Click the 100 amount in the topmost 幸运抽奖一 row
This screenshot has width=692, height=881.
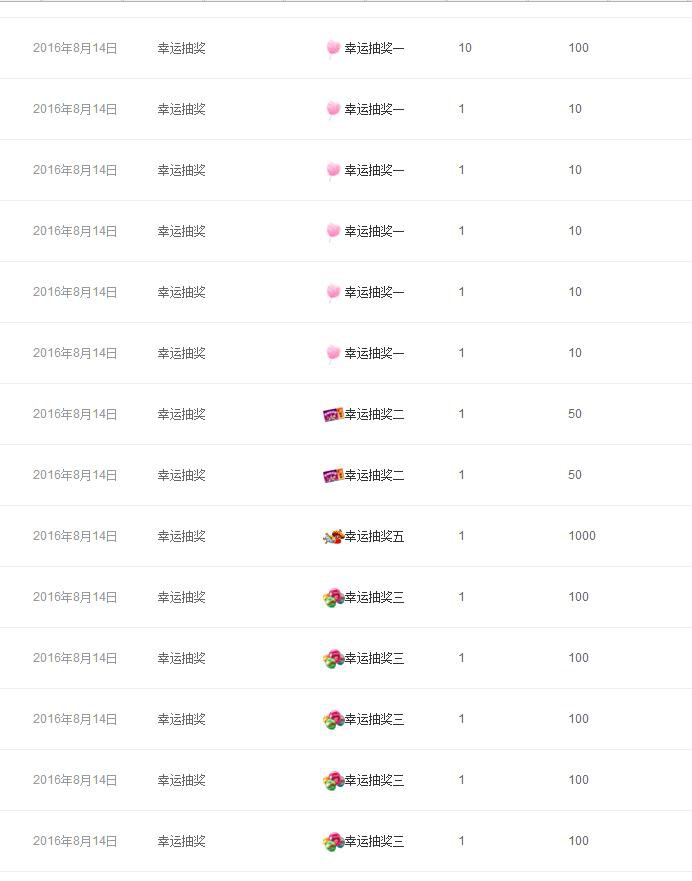point(579,48)
